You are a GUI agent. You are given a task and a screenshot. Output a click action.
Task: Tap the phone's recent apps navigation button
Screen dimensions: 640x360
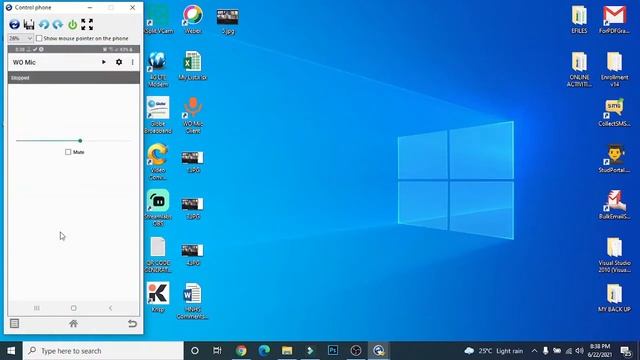click(37, 308)
